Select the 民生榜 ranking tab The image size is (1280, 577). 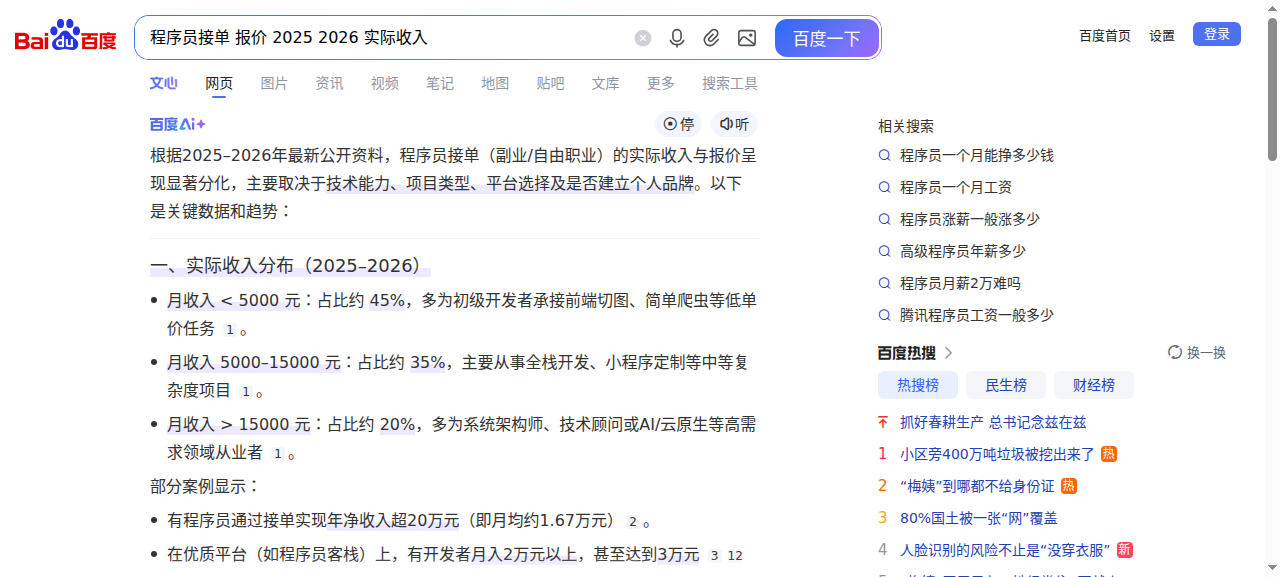point(1005,385)
